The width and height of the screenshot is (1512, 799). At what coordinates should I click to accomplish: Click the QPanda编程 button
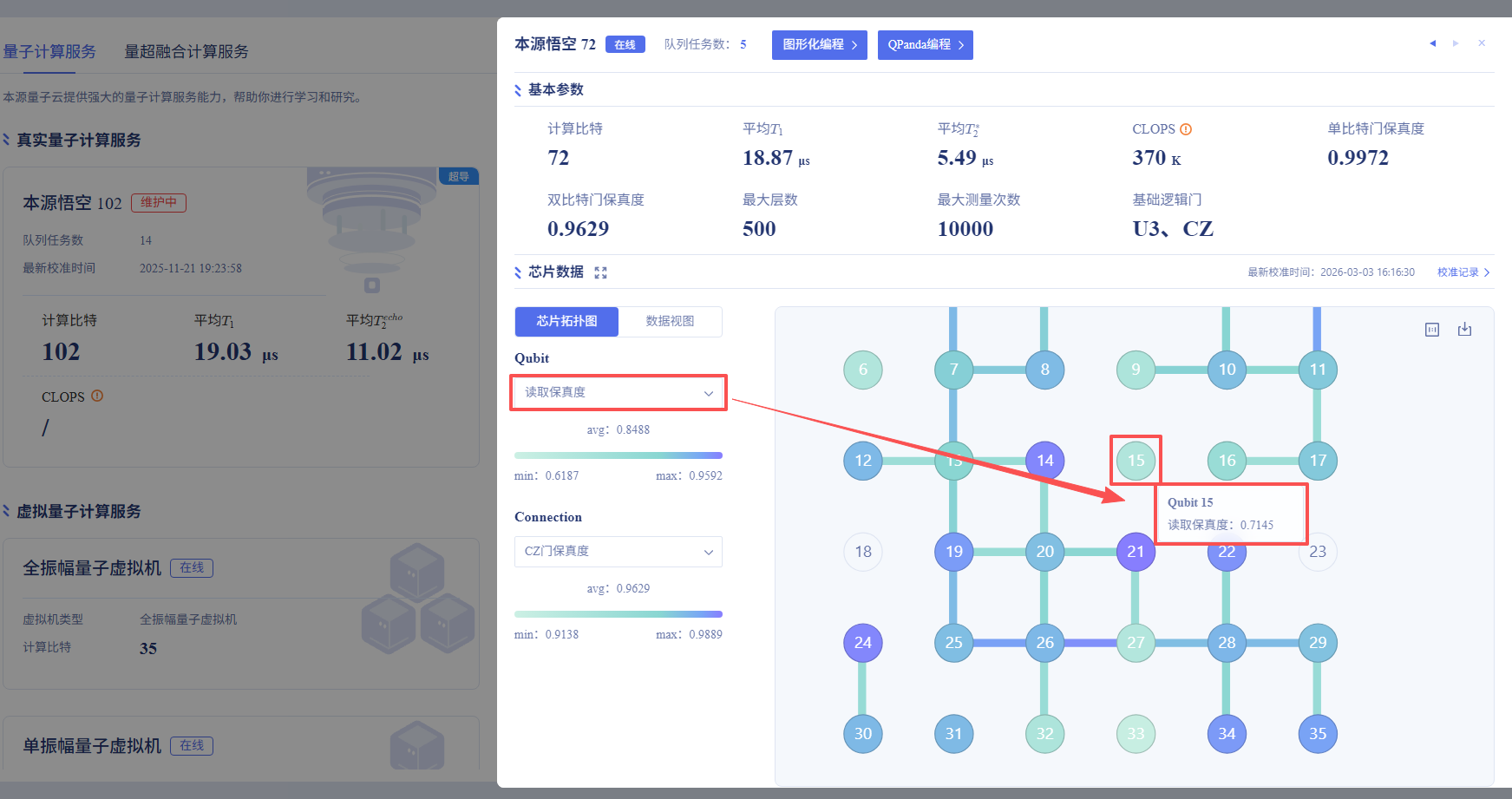coord(925,45)
